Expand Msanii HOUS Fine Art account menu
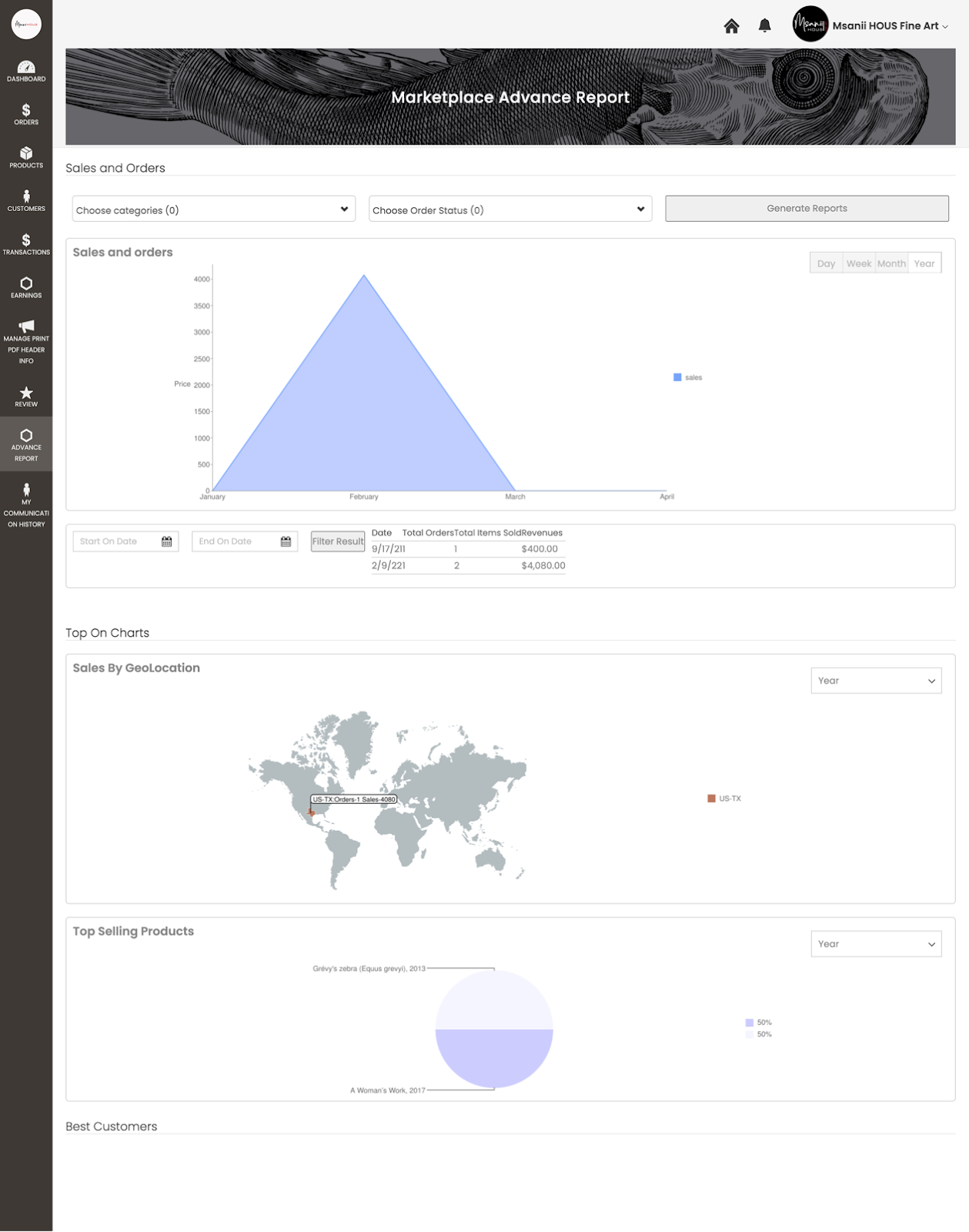 [x=890, y=26]
